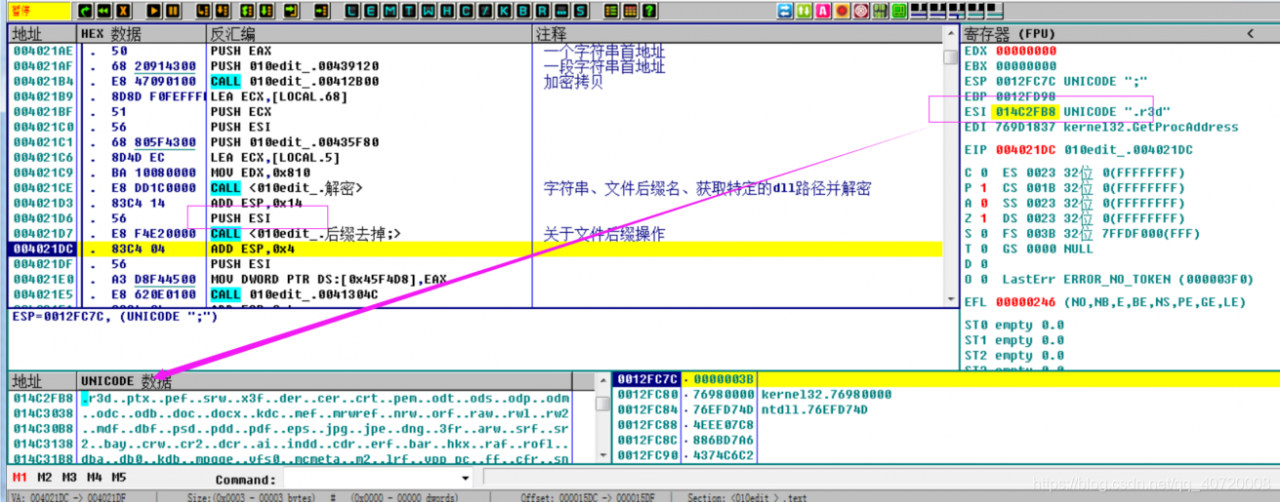Click the Execute till return icon
Viewport: 1280px width, 502px height.
pos(290,10)
